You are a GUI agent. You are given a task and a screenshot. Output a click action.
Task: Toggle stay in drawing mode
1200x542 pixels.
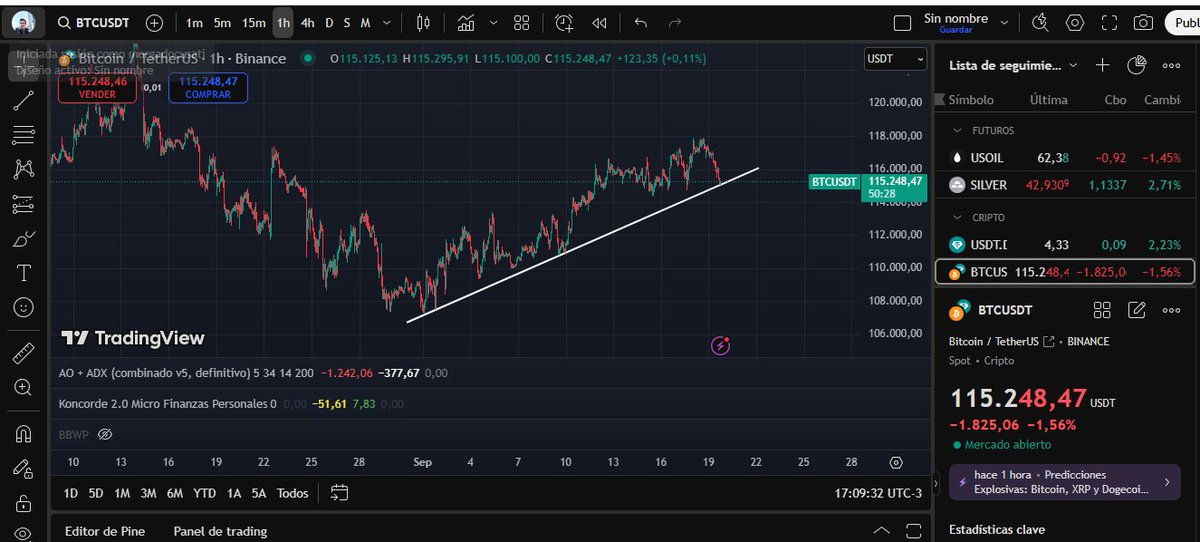click(x=24, y=468)
